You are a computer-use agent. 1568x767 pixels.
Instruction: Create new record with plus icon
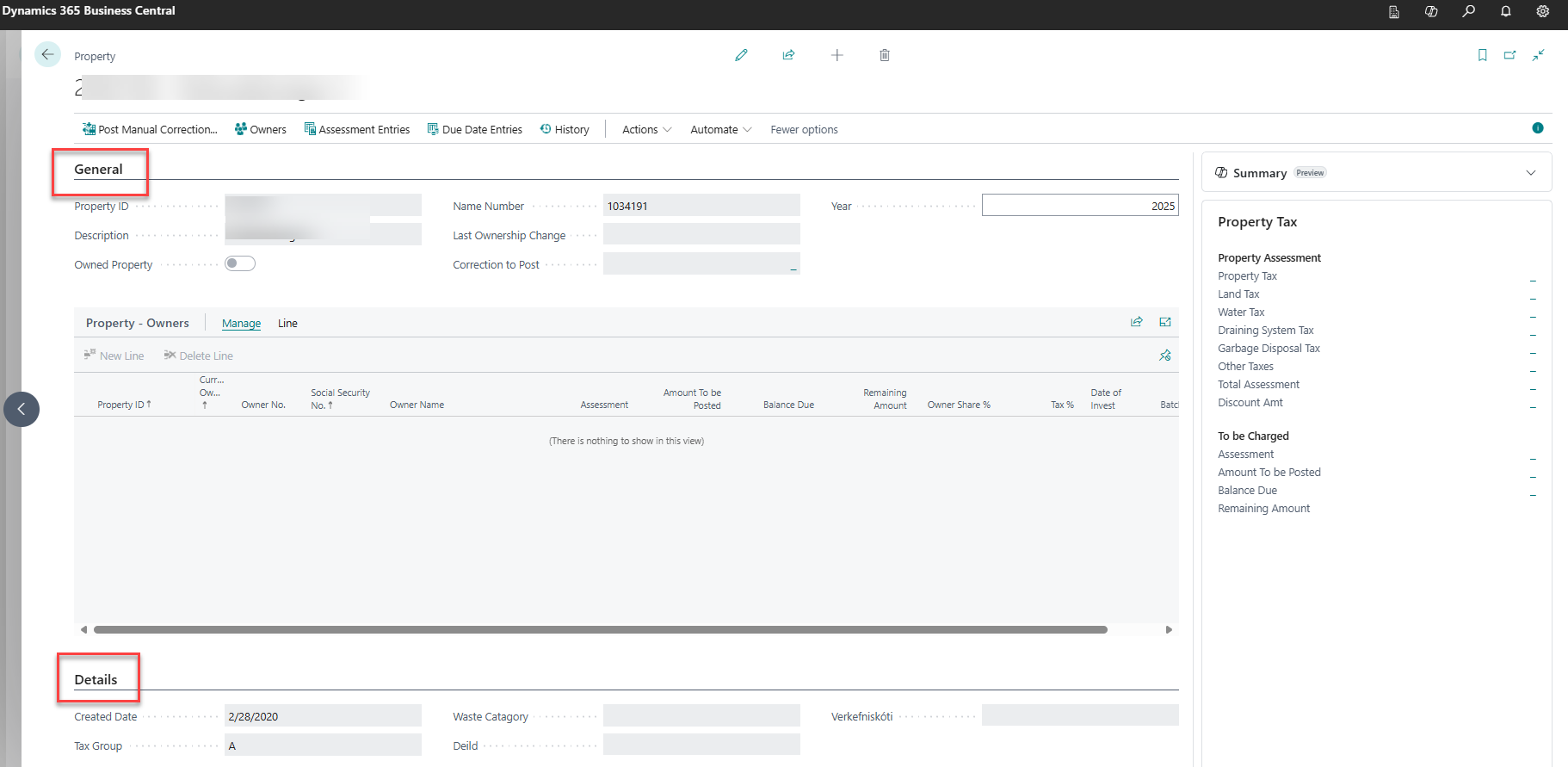tap(836, 55)
